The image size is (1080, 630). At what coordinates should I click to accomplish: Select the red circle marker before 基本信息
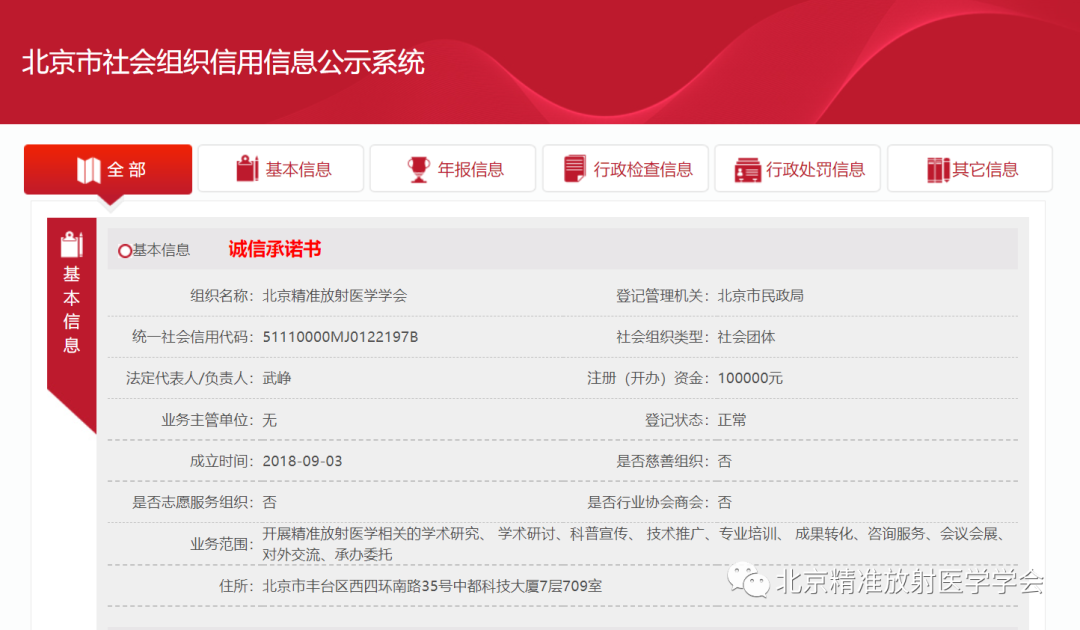click(125, 251)
